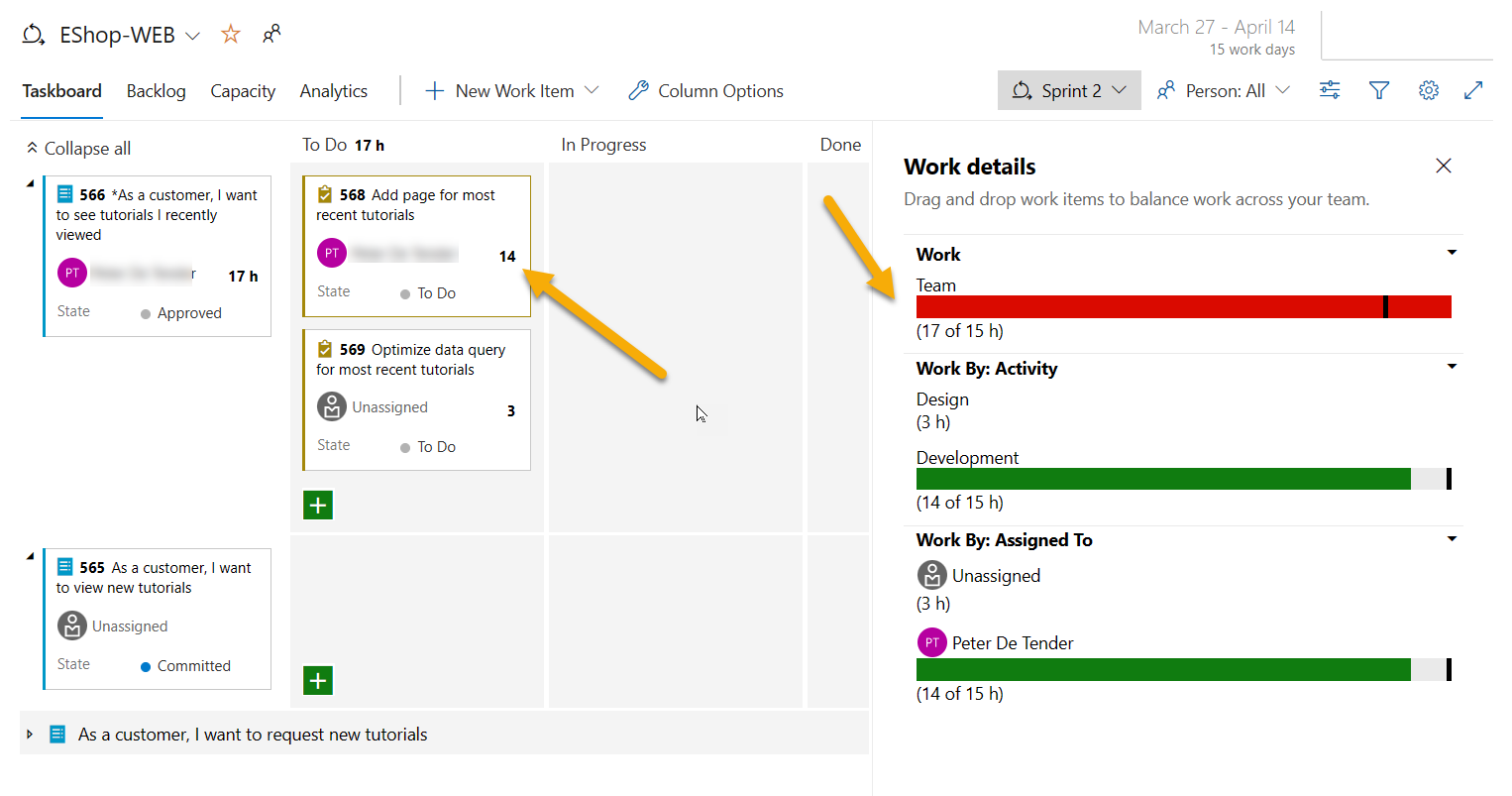This screenshot has width=1512, height=796.
Task: Mark EShop-WEB as favorite with star icon
Action: (x=231, y=35)
